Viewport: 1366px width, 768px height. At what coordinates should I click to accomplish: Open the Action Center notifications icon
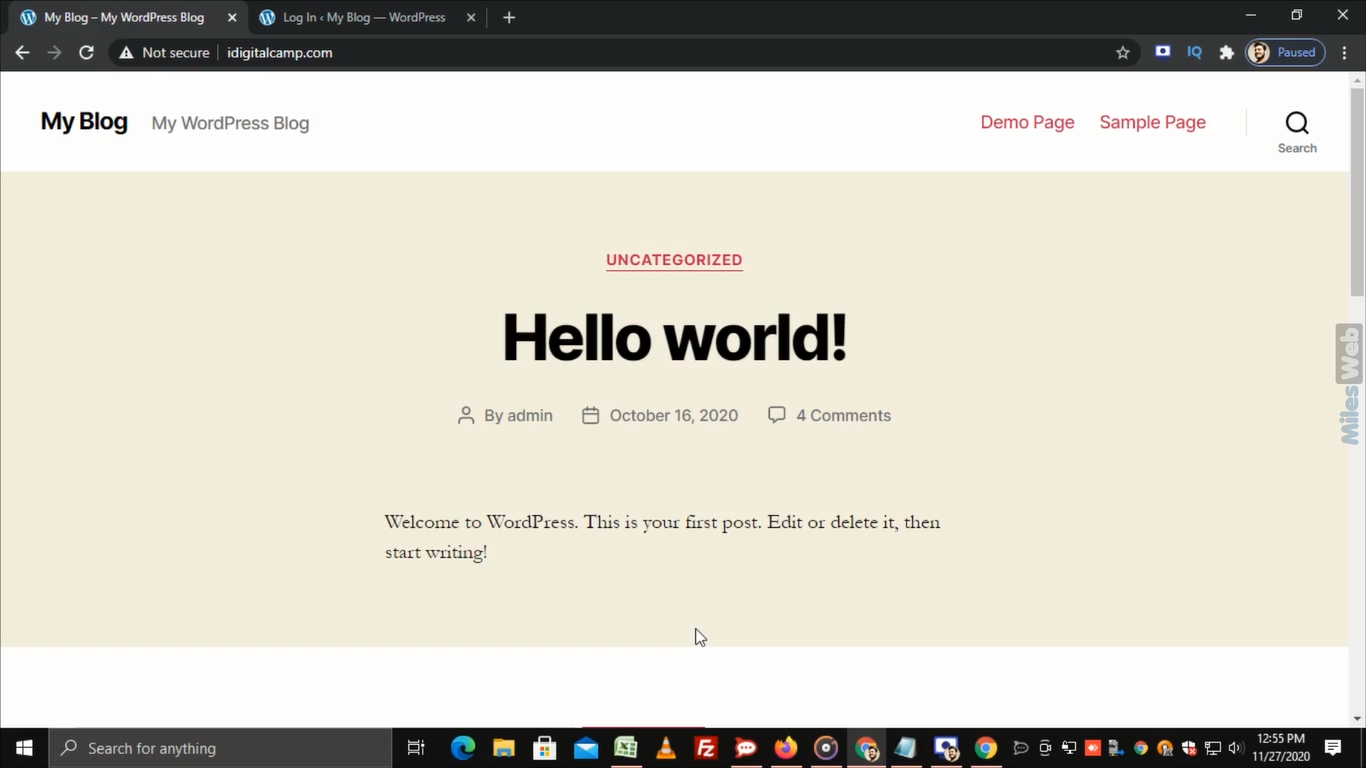pyautogui.click(x=1333, y=748)
